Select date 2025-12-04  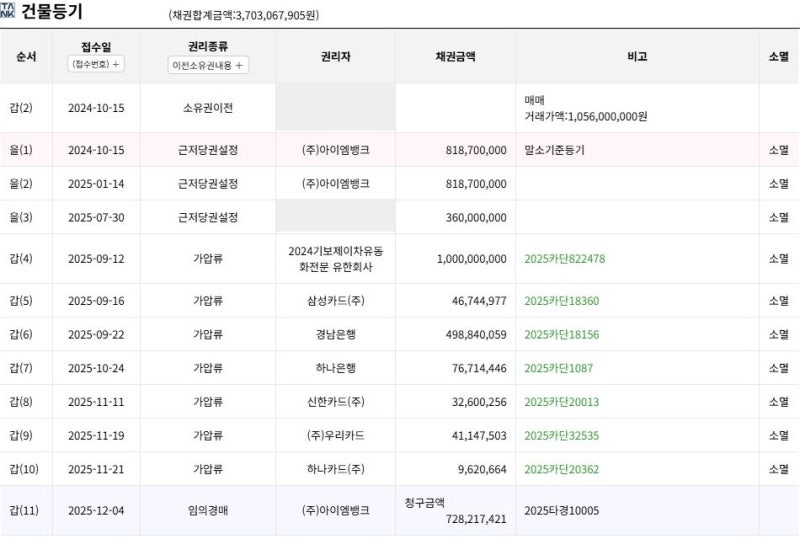(96, 510)
